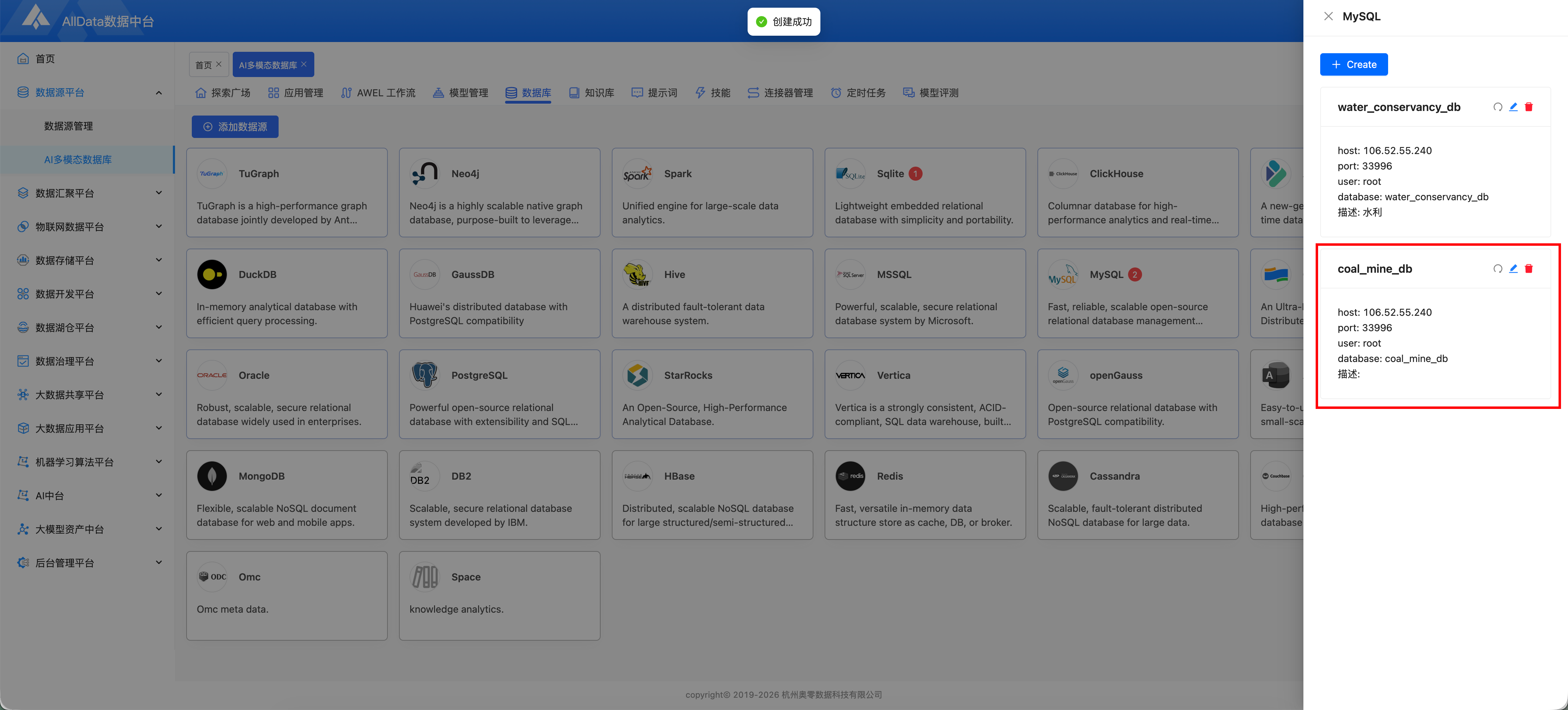
Task: Open the 定时任务 tab
Action: 858,92
